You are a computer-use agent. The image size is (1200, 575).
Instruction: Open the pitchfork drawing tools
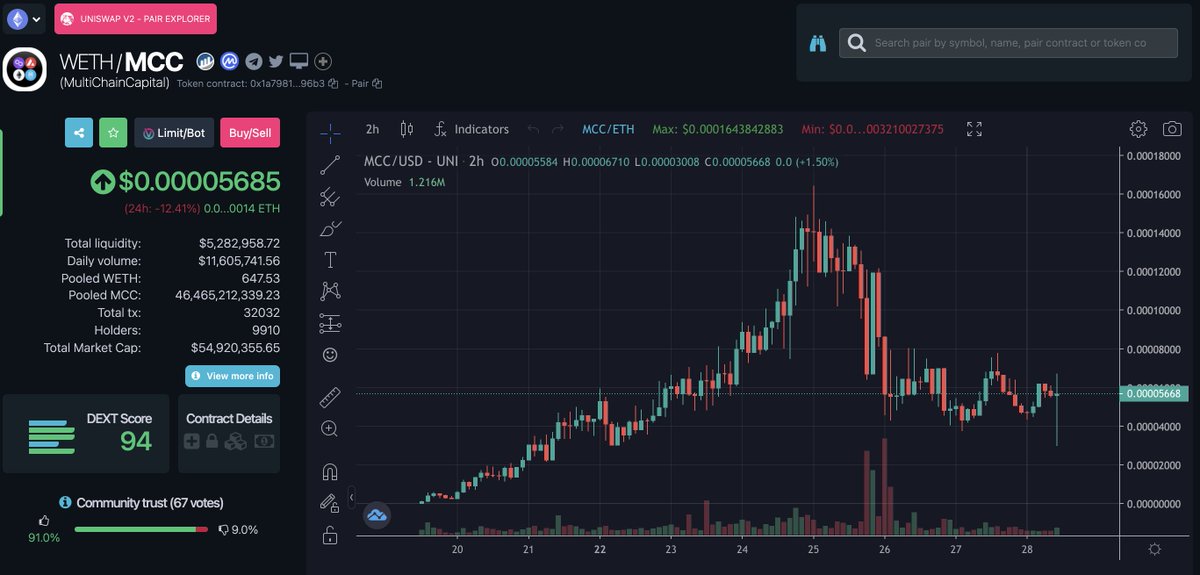(x=330, y=198)
